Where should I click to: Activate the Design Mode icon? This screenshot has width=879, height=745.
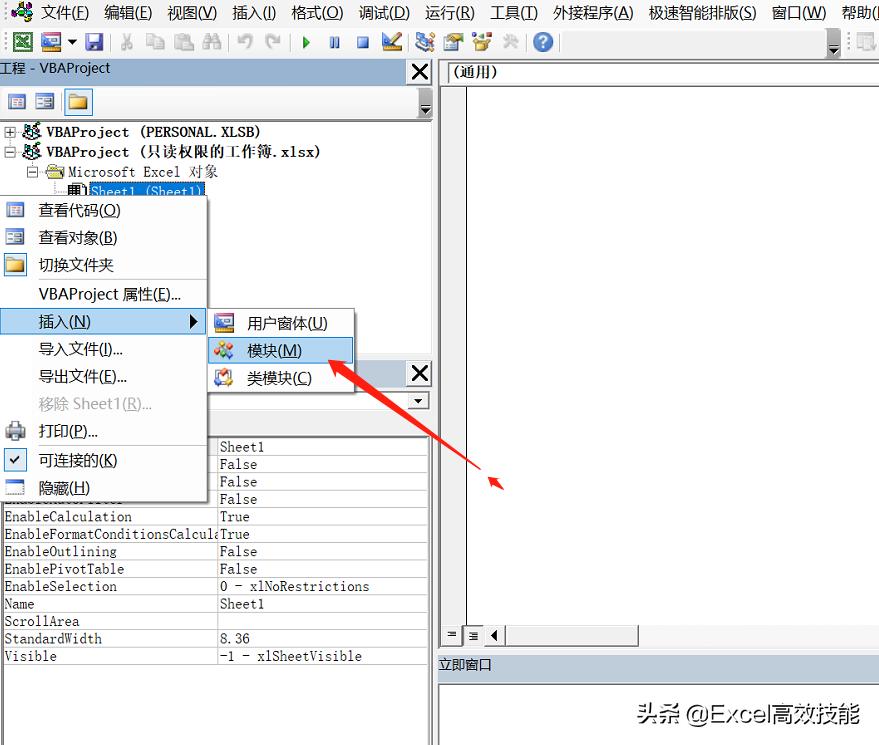[393, 42]
